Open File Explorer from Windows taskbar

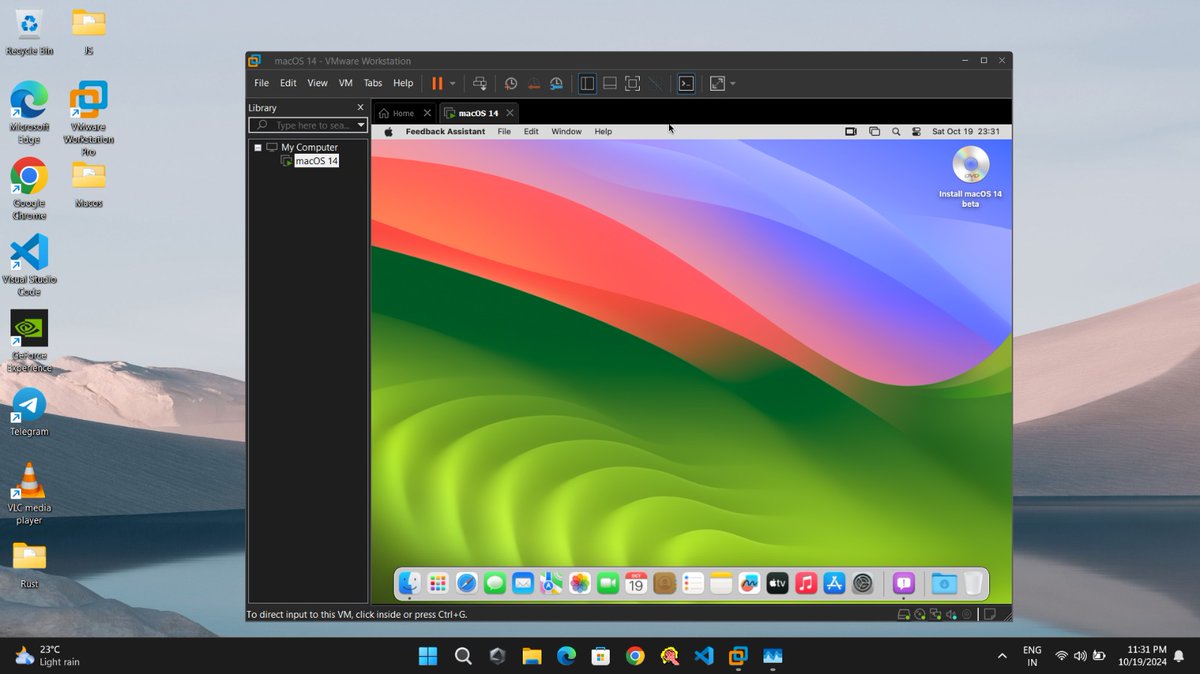tap(532, 656)
